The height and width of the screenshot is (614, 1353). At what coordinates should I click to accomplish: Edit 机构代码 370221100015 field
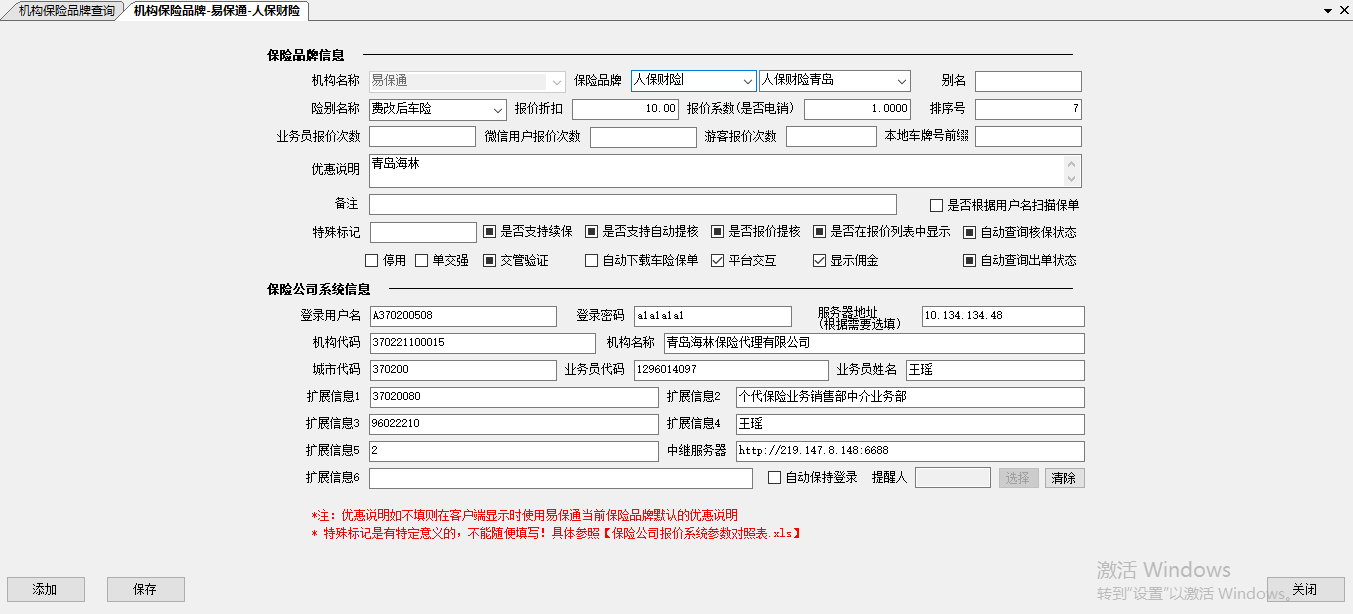[x=483, y=343]
